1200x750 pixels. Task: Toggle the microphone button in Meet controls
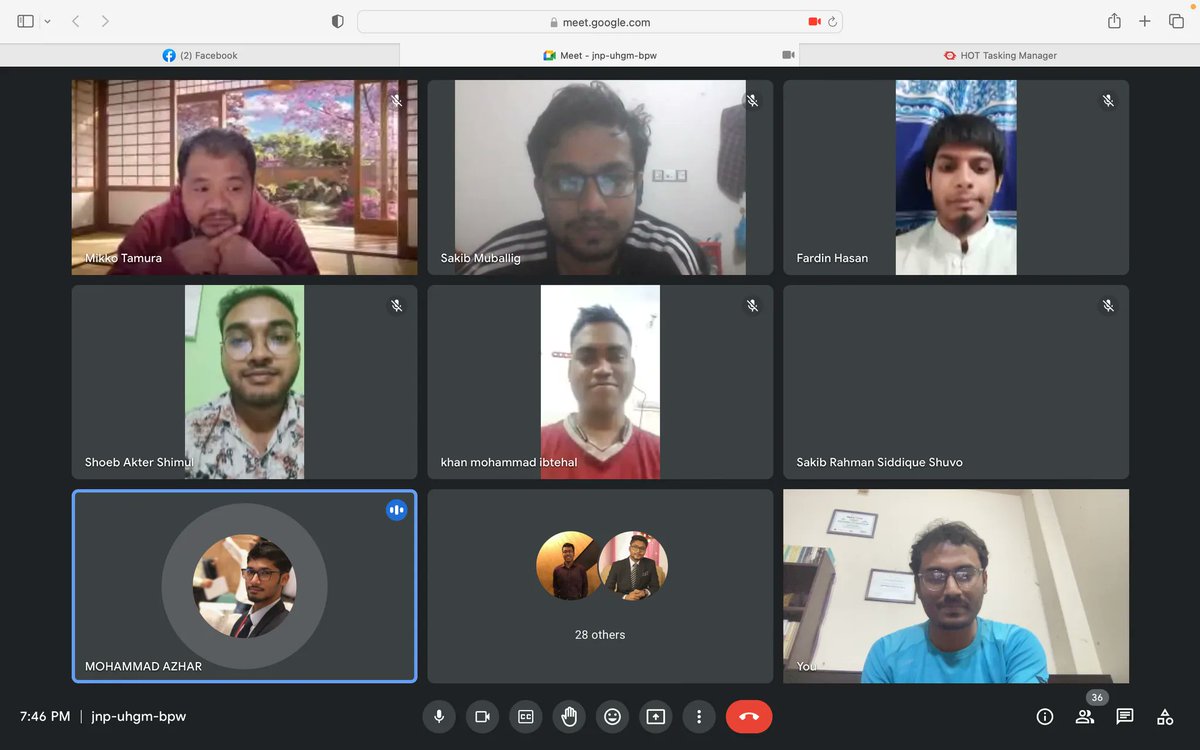pos(438,716)
